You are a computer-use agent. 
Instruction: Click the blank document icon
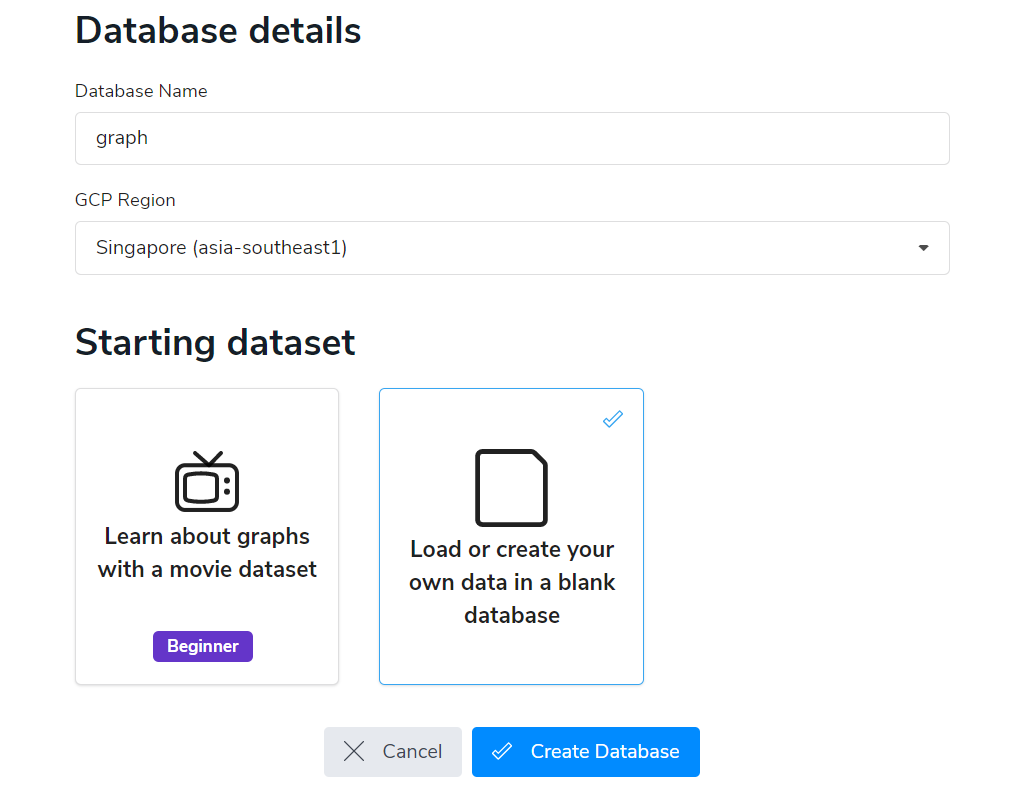point(511,488)
